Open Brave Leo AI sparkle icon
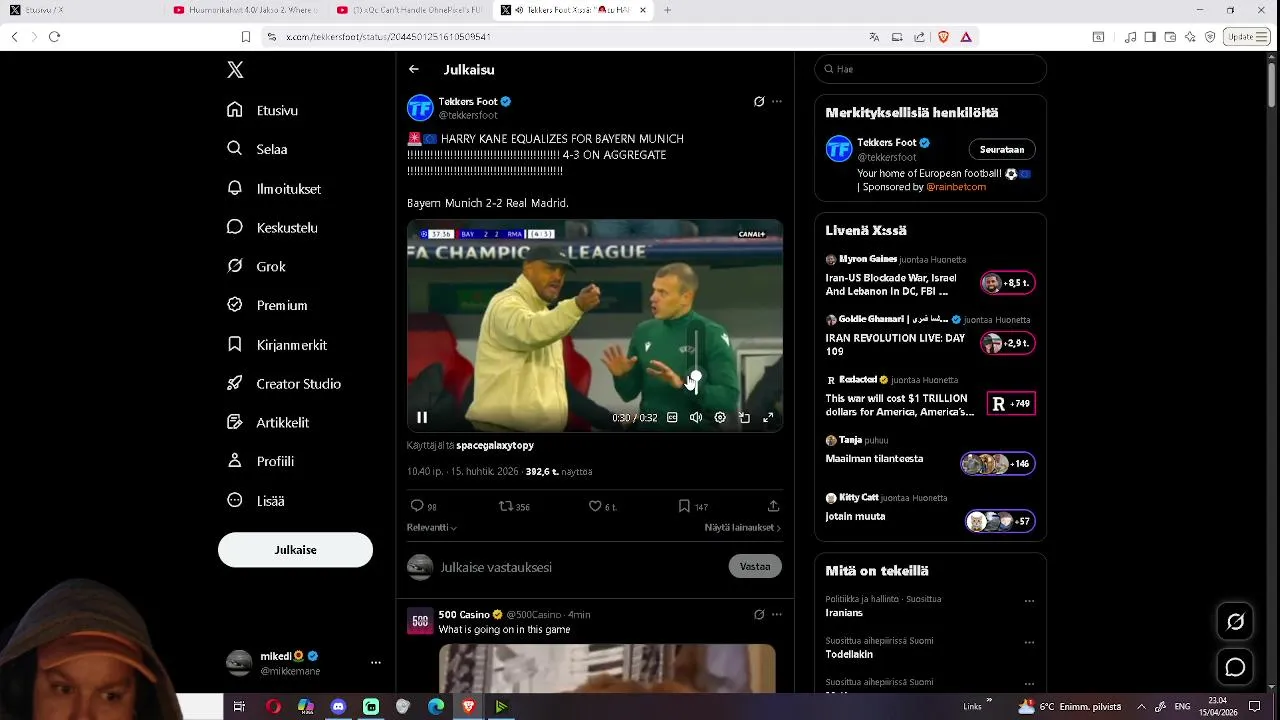 1190,37
